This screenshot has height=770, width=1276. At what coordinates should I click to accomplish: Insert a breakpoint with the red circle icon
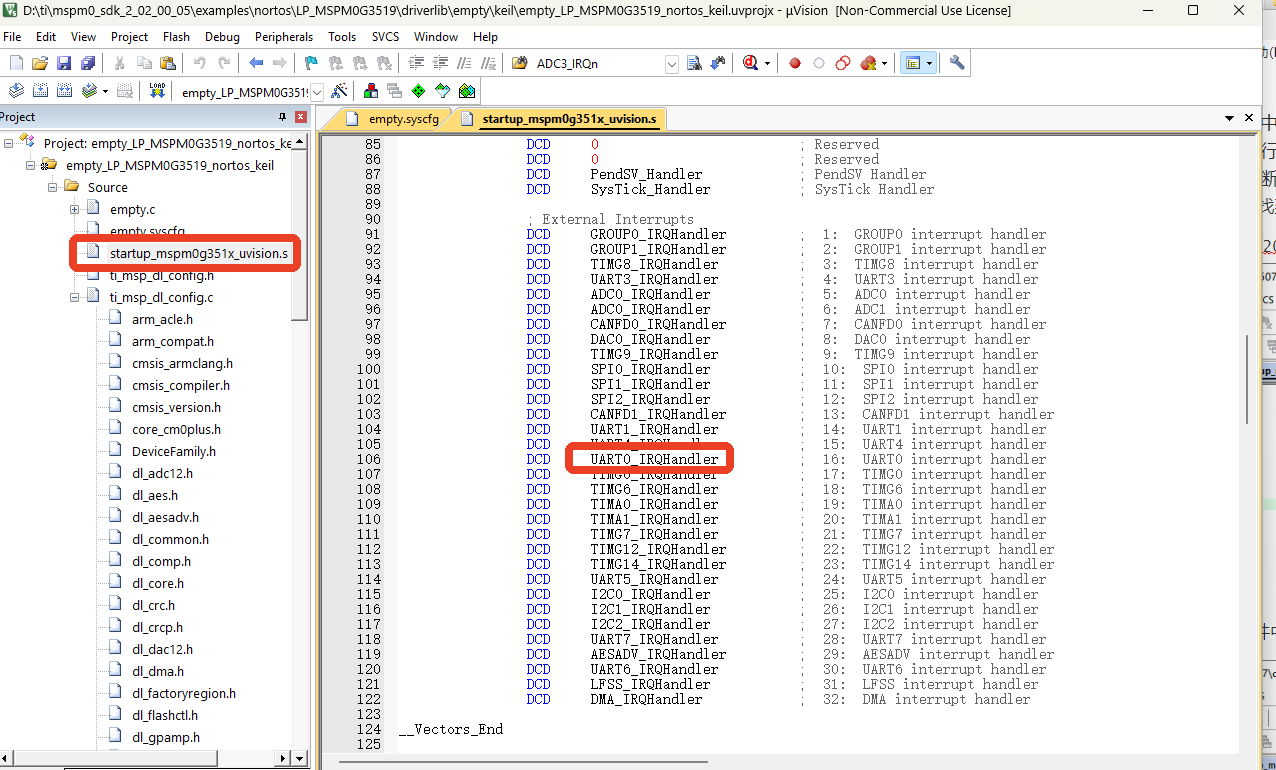795,63
